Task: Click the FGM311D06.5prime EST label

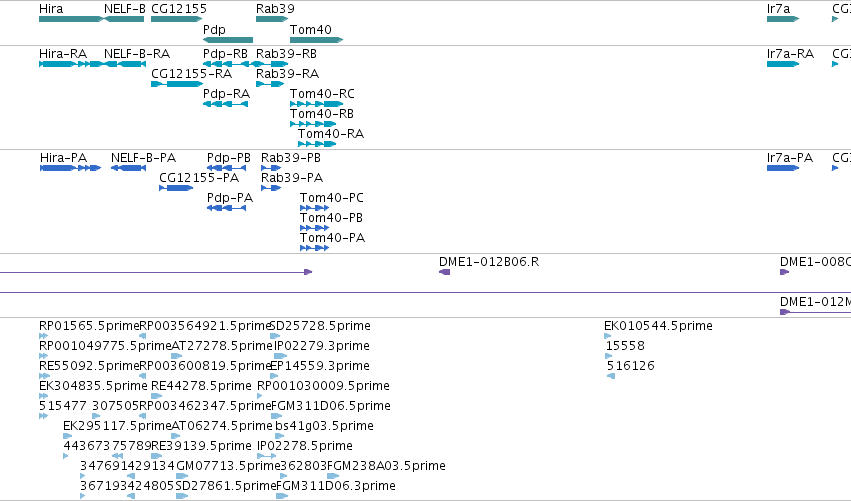Action: tap(331, 407)
